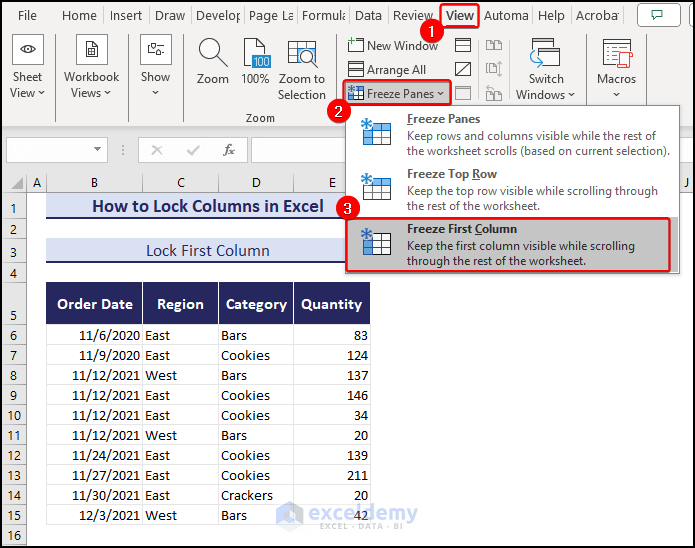Click the Order Date header cell
The width and height of the screenshot is (695, 548).
point(94,304)
